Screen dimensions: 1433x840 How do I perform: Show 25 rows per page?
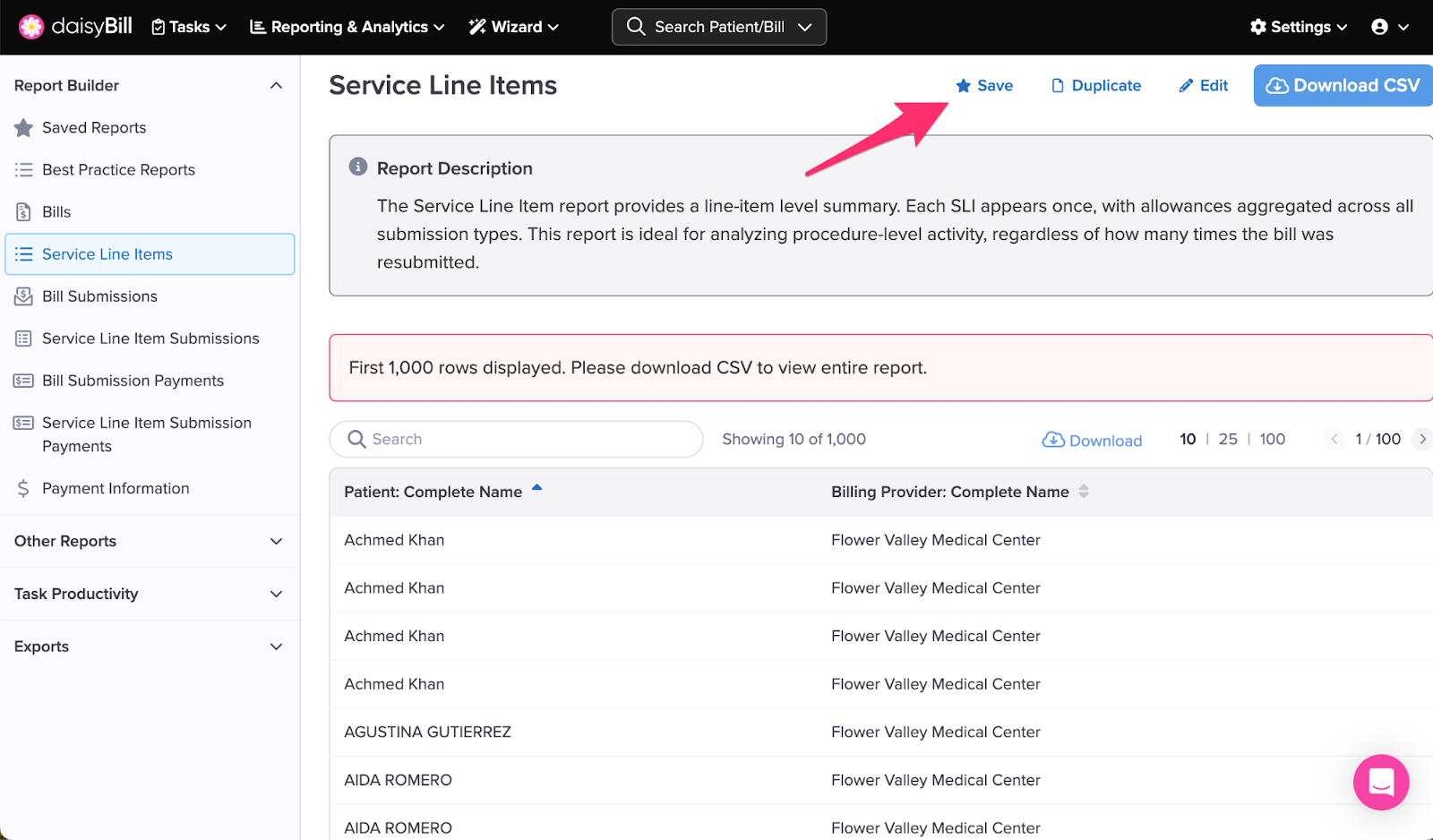click(1228, 439)
